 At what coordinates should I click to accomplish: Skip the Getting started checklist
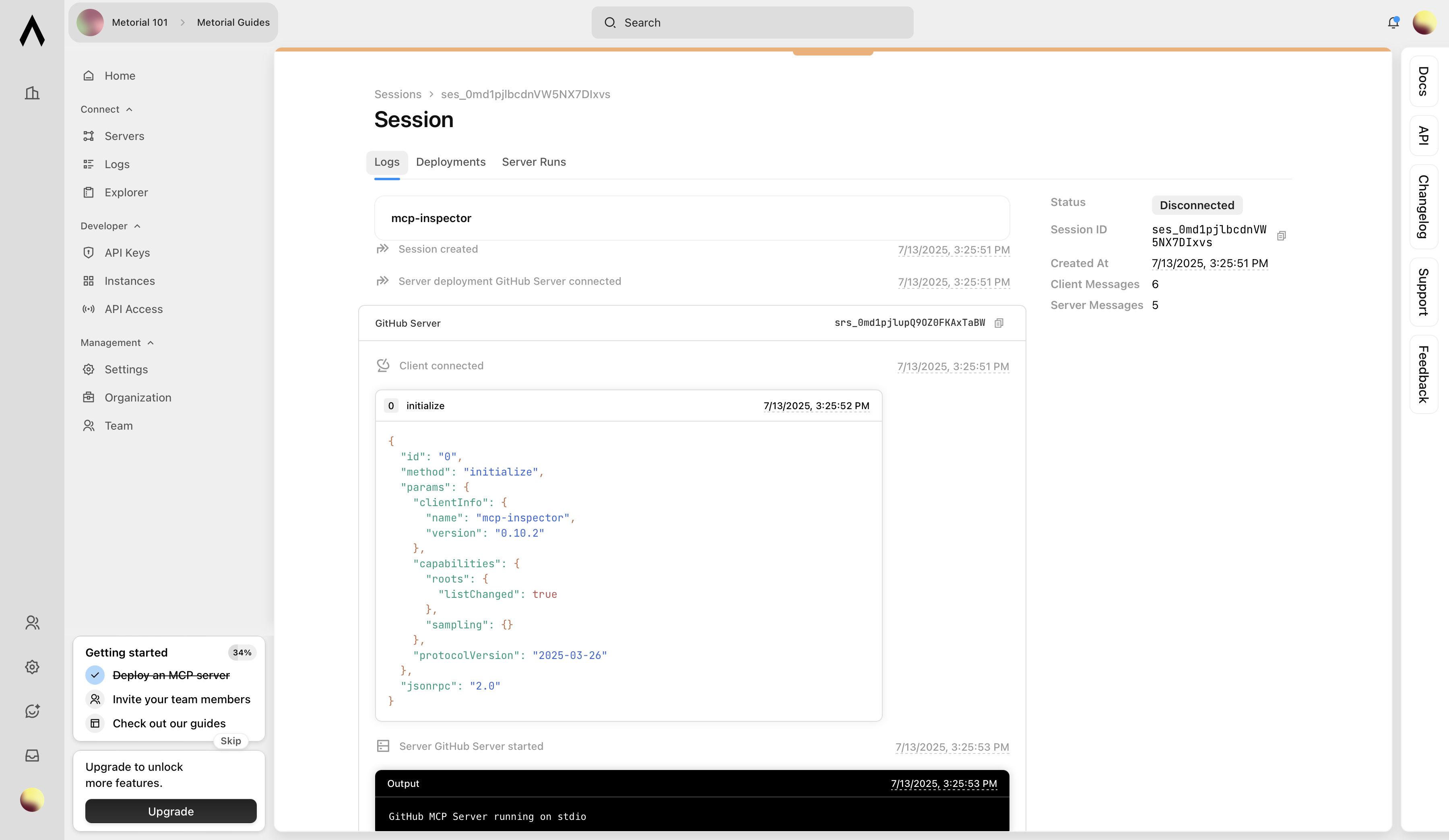(x=230, y=741)
